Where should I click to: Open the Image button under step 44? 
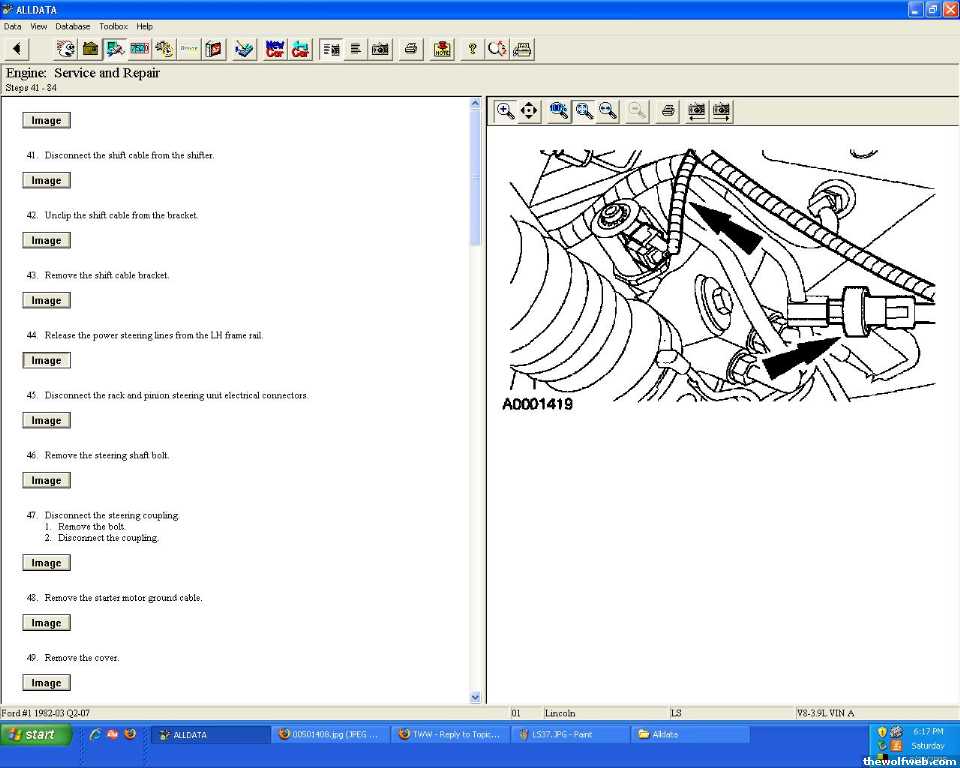click(x=46, y=361)
